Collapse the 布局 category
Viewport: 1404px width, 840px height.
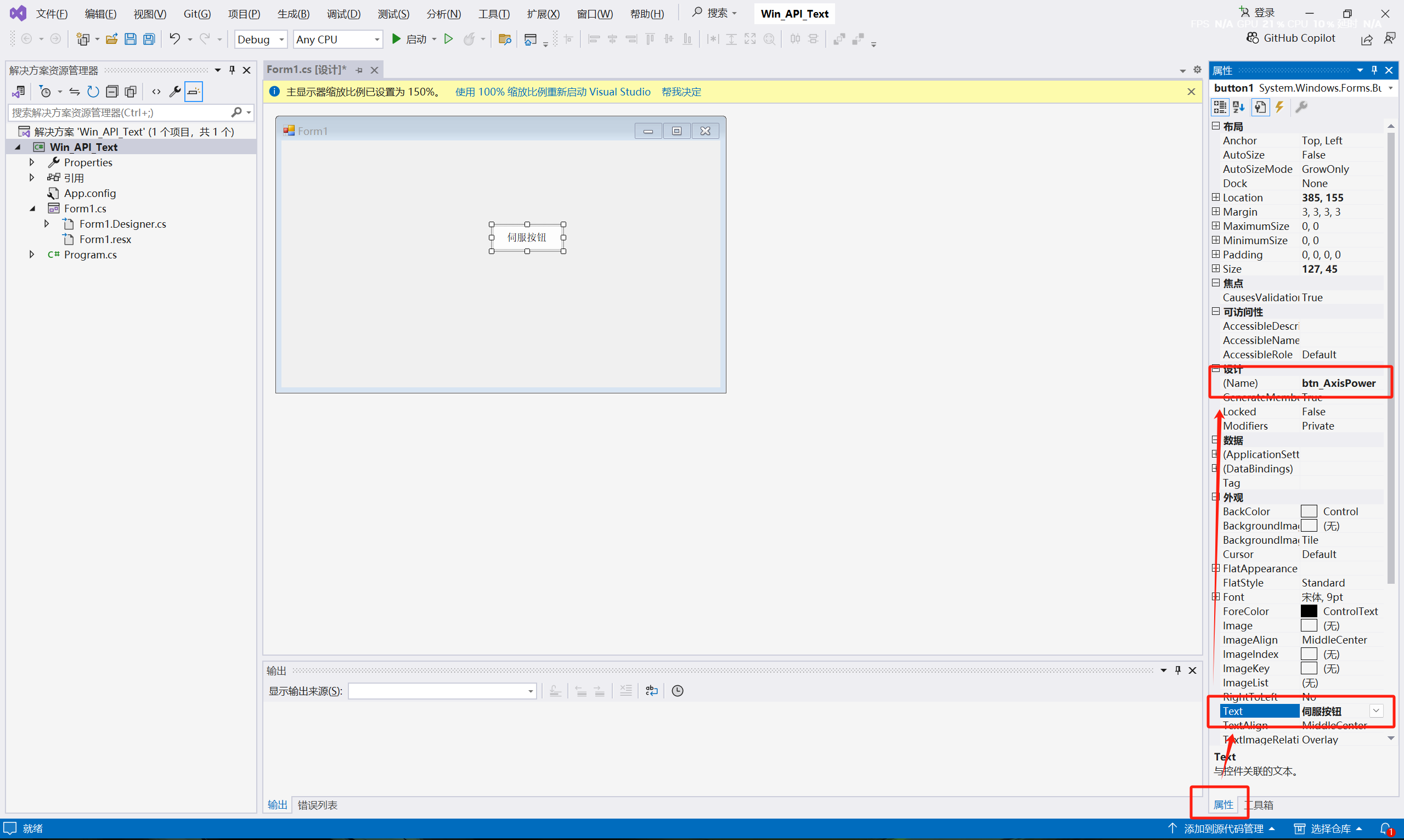pos(1216,126)
